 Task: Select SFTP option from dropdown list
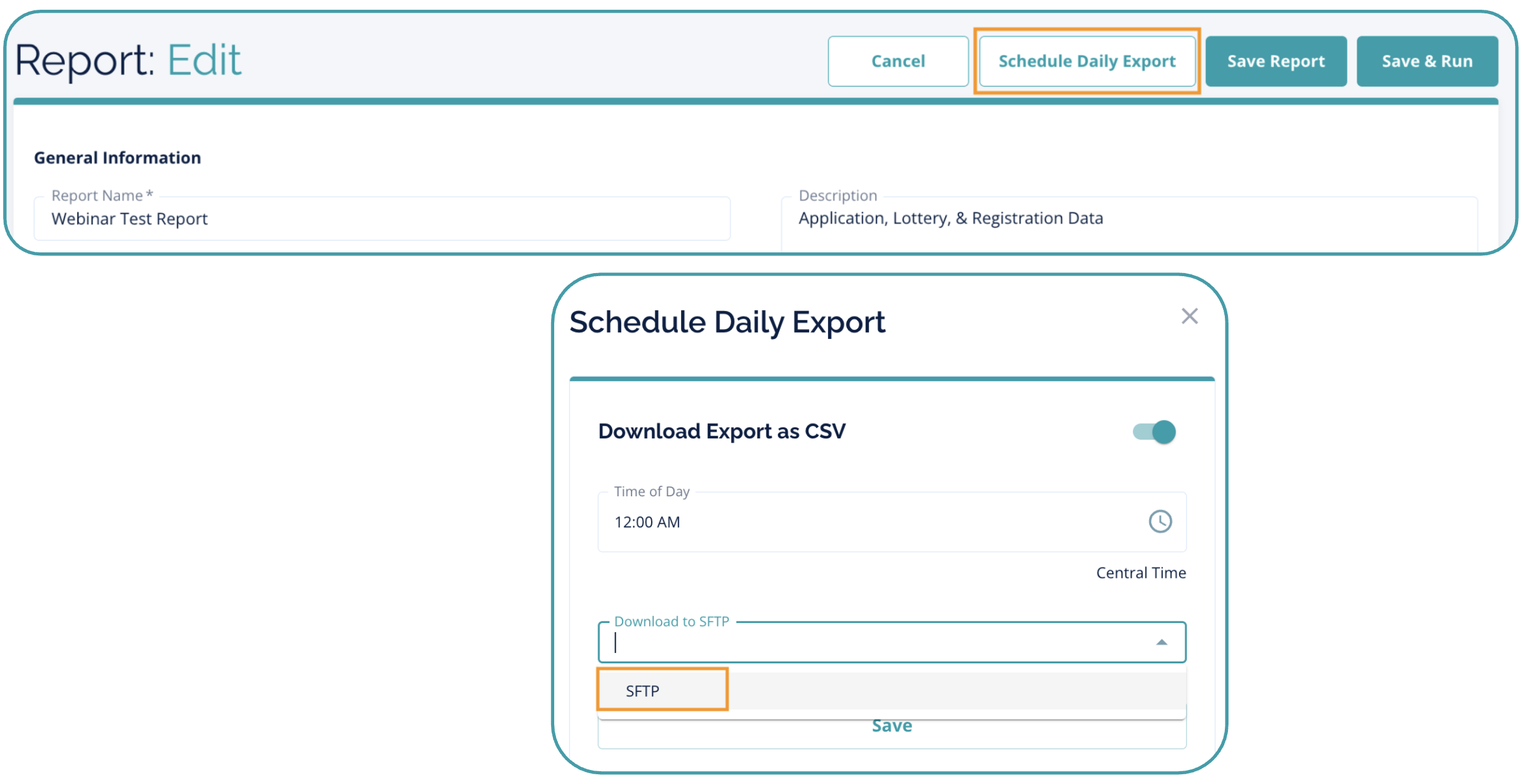tap(643, 691)
